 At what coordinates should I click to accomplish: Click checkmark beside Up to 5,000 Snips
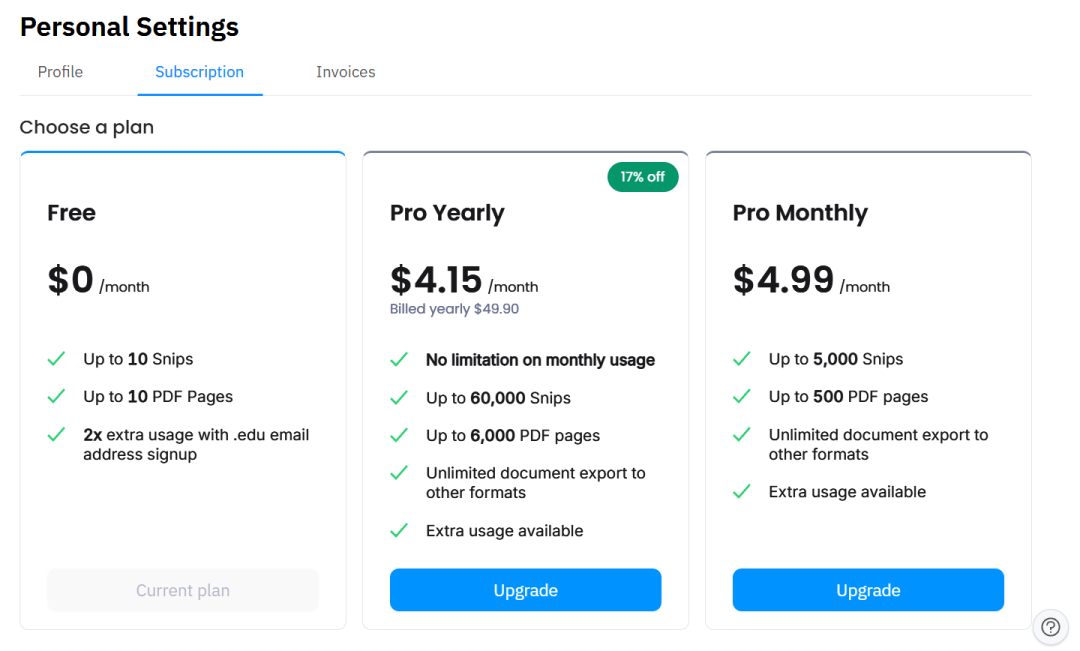click(742, 359)
